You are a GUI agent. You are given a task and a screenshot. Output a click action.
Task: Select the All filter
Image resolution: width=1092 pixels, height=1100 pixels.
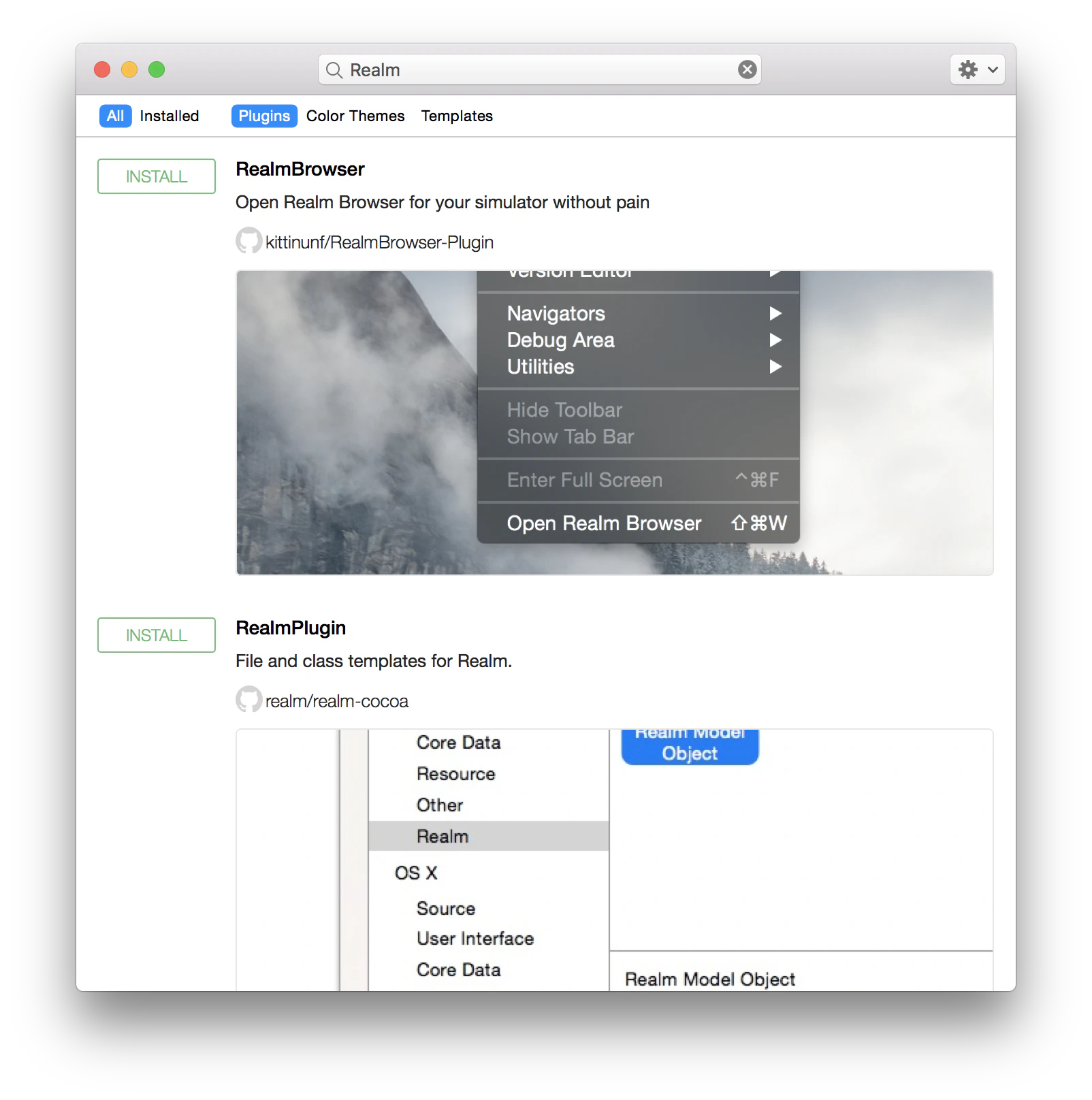tap(115, 116)
